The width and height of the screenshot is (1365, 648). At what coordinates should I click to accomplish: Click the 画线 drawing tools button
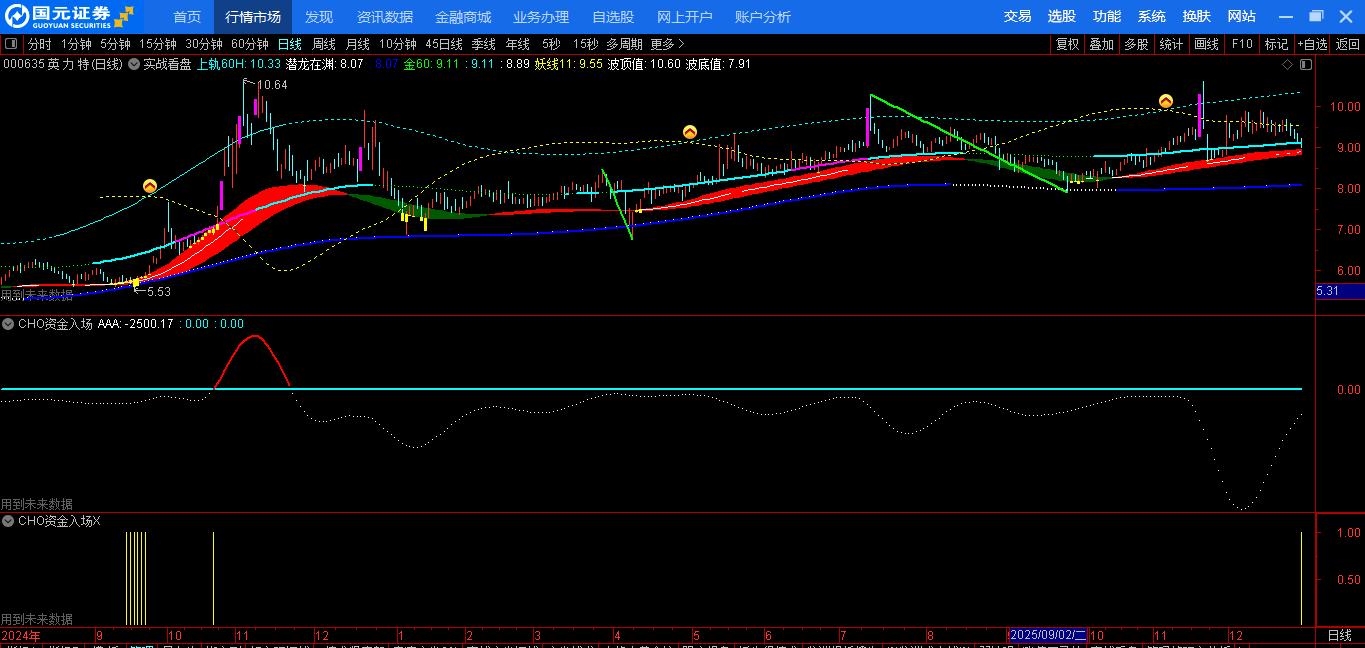pos(1207,44)
